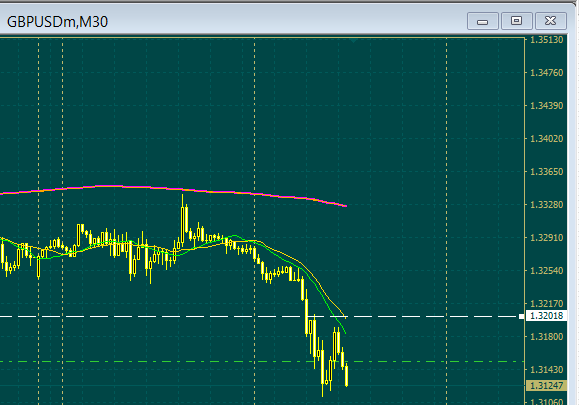Screen dimensions: 579x405
Task: Click the 1.32018 white price label
Action: point(547,316)
